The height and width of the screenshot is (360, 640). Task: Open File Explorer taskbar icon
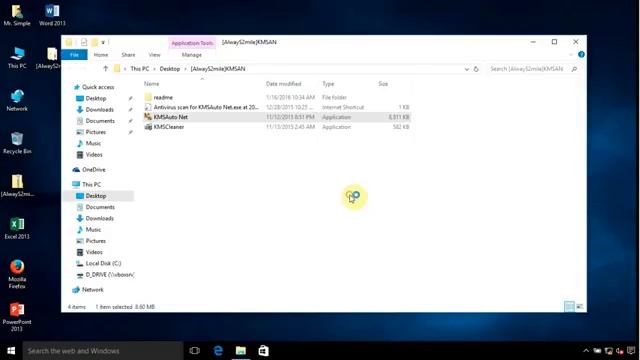tap(241, 351)
